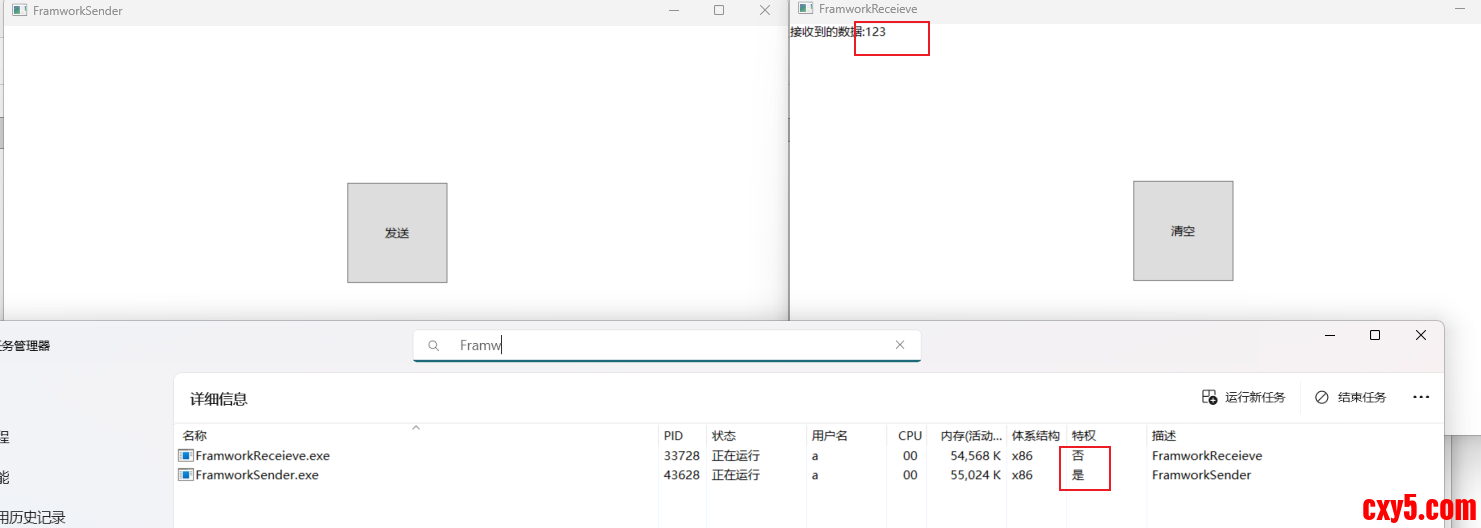Sort by 内存(活动) column header
Viewport: 1481px width, 528px height.
970,436
